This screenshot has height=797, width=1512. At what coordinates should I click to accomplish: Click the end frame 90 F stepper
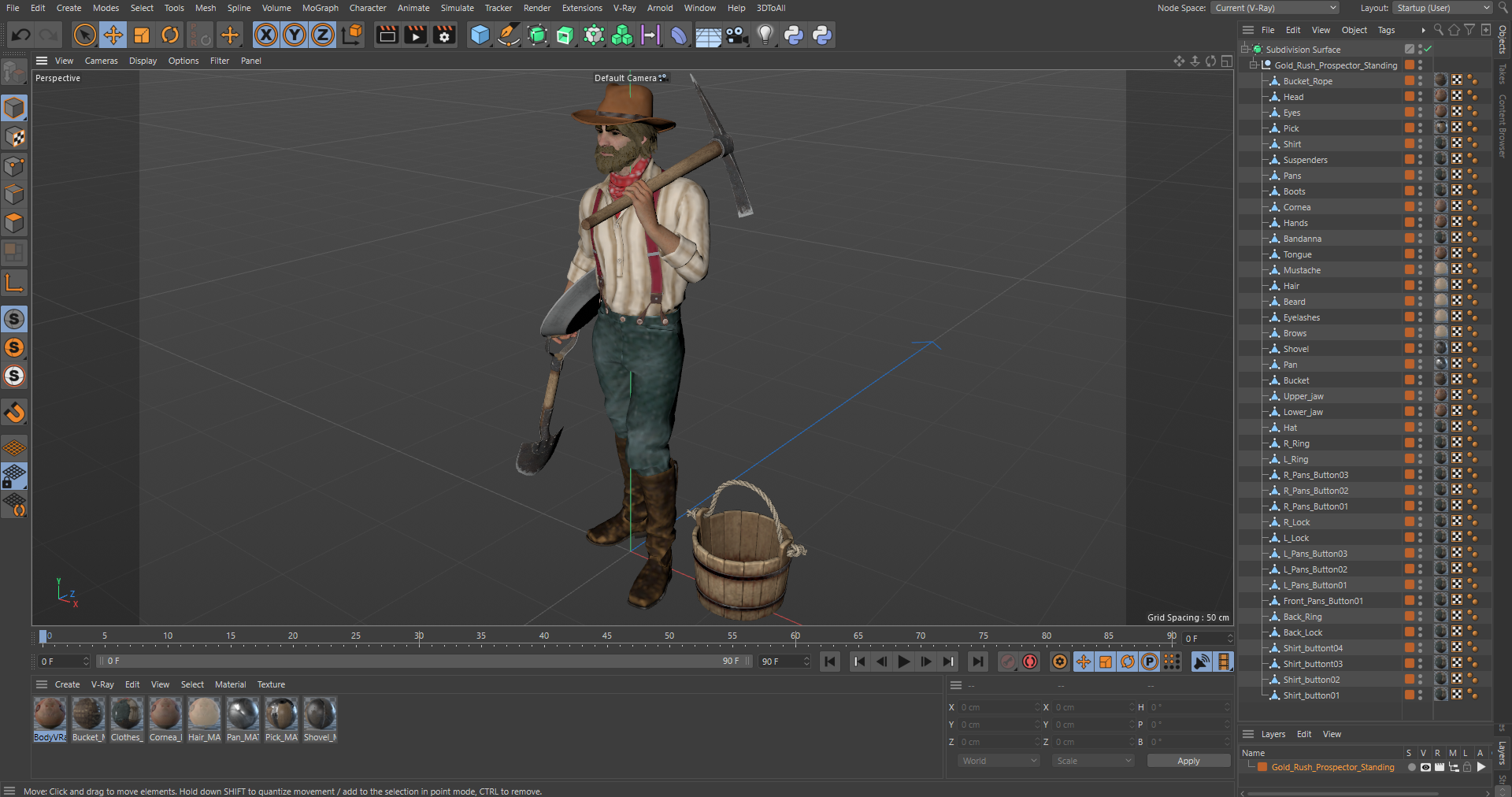click(806, 662)
